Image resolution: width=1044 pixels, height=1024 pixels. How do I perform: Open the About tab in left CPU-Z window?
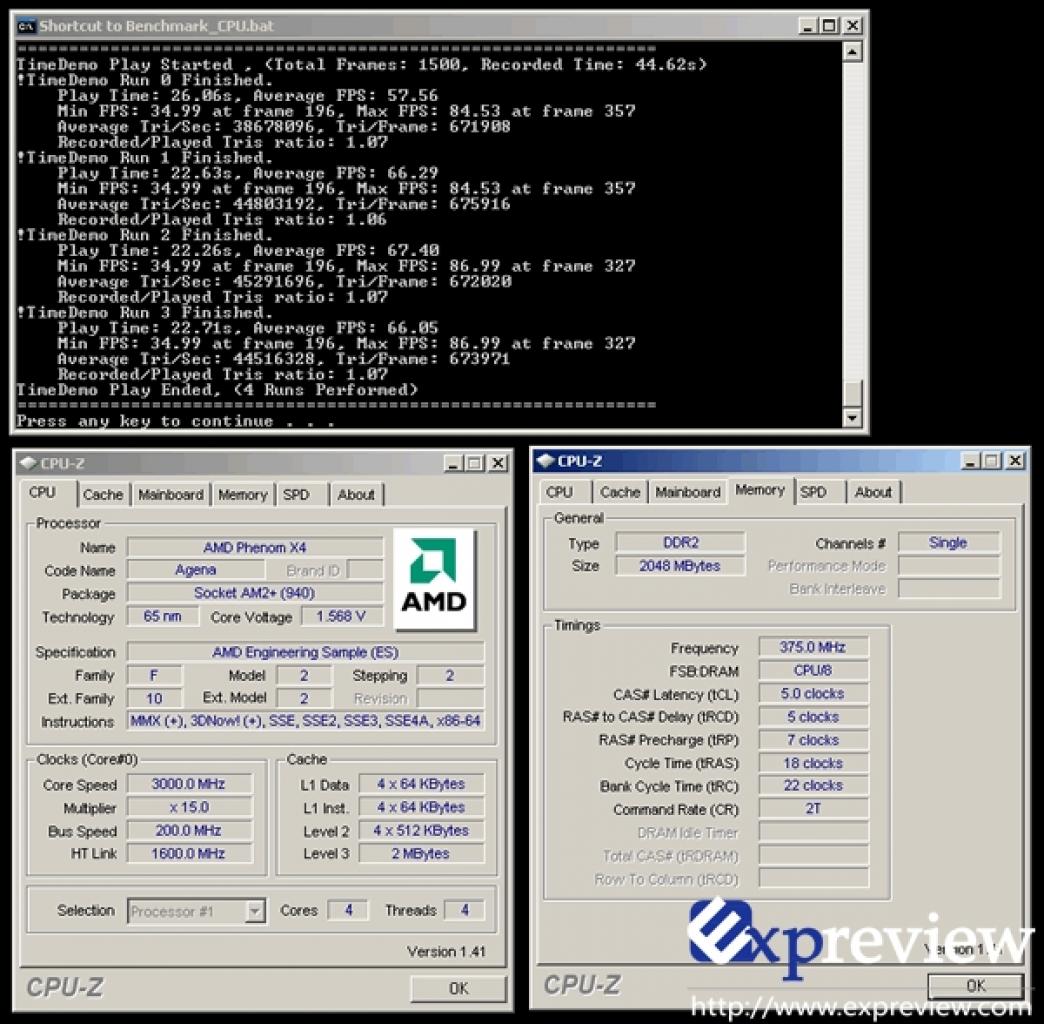[x=356, y=495]
